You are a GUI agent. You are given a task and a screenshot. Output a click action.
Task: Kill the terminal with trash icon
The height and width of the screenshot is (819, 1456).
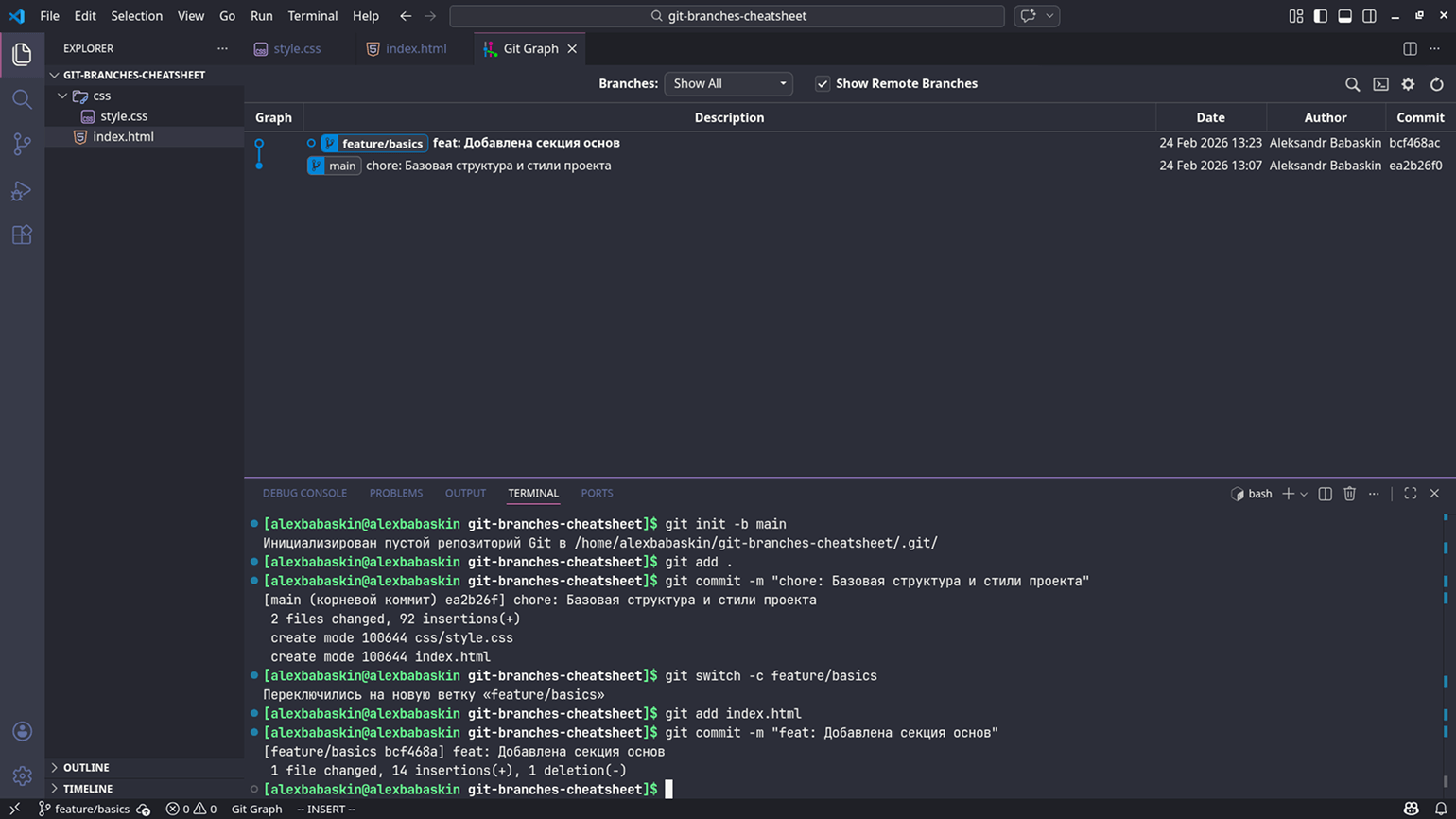coord(1349,494)
